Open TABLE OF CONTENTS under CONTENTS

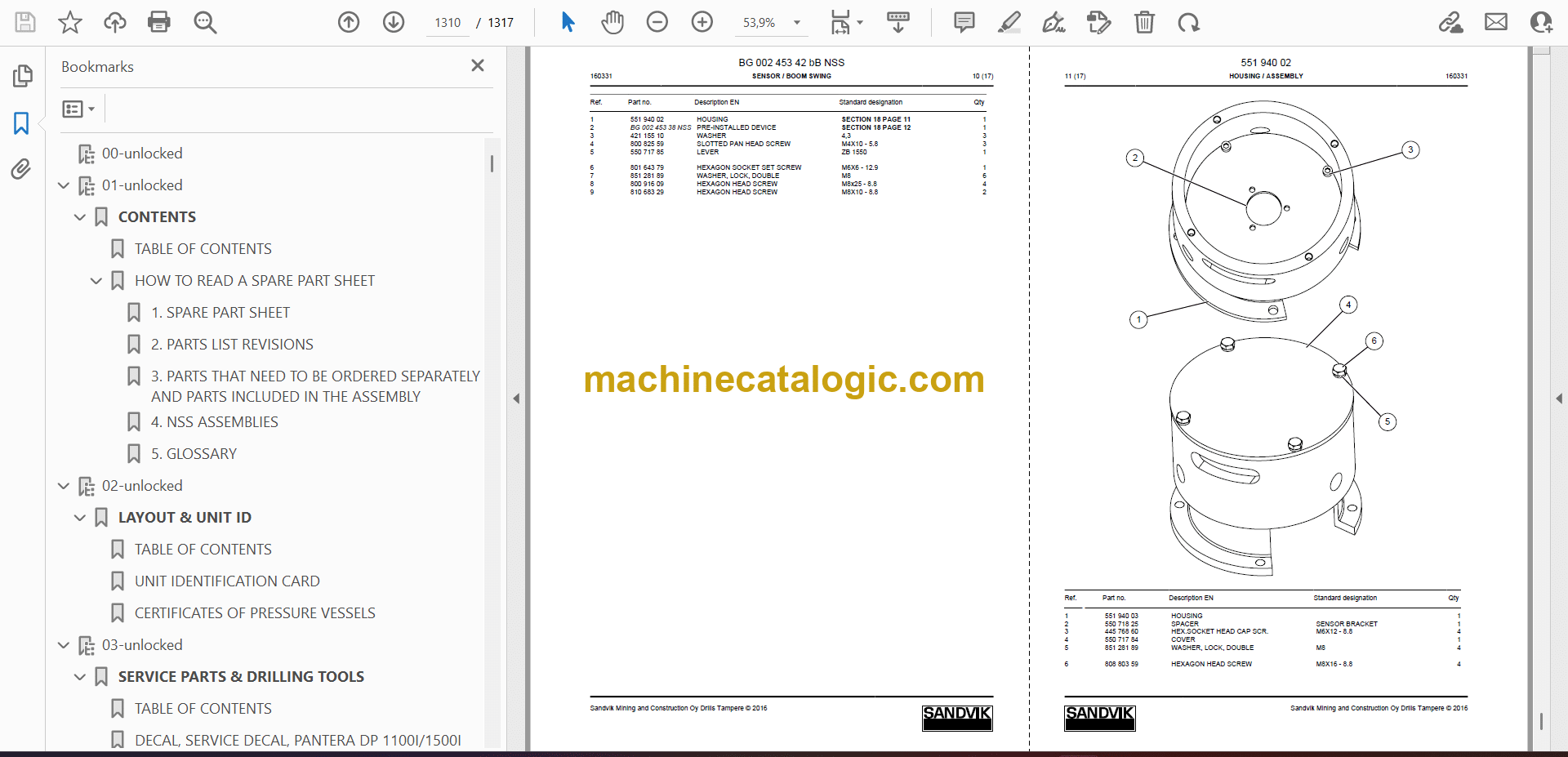click(203, 249)
